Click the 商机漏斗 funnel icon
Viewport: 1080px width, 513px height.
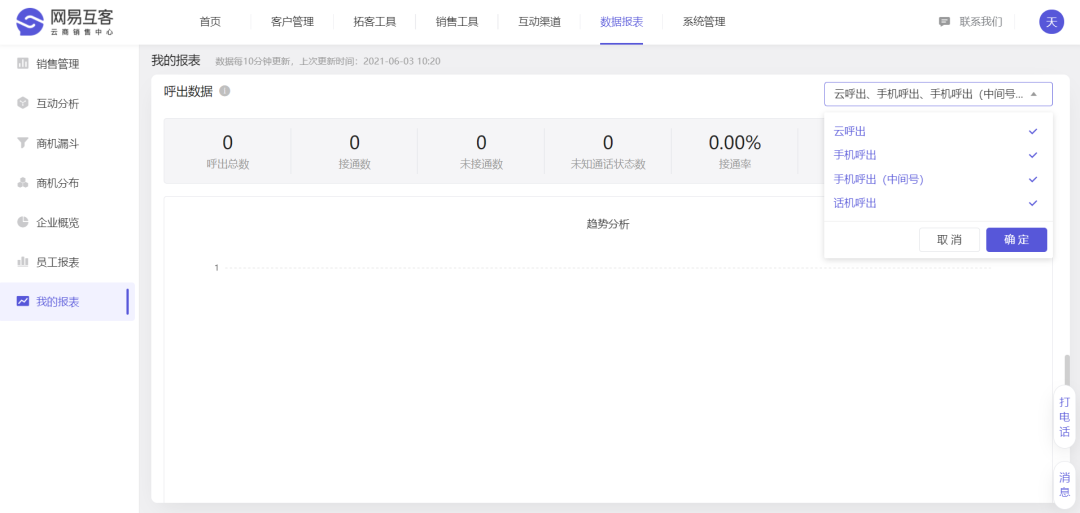tap(23, 143)
